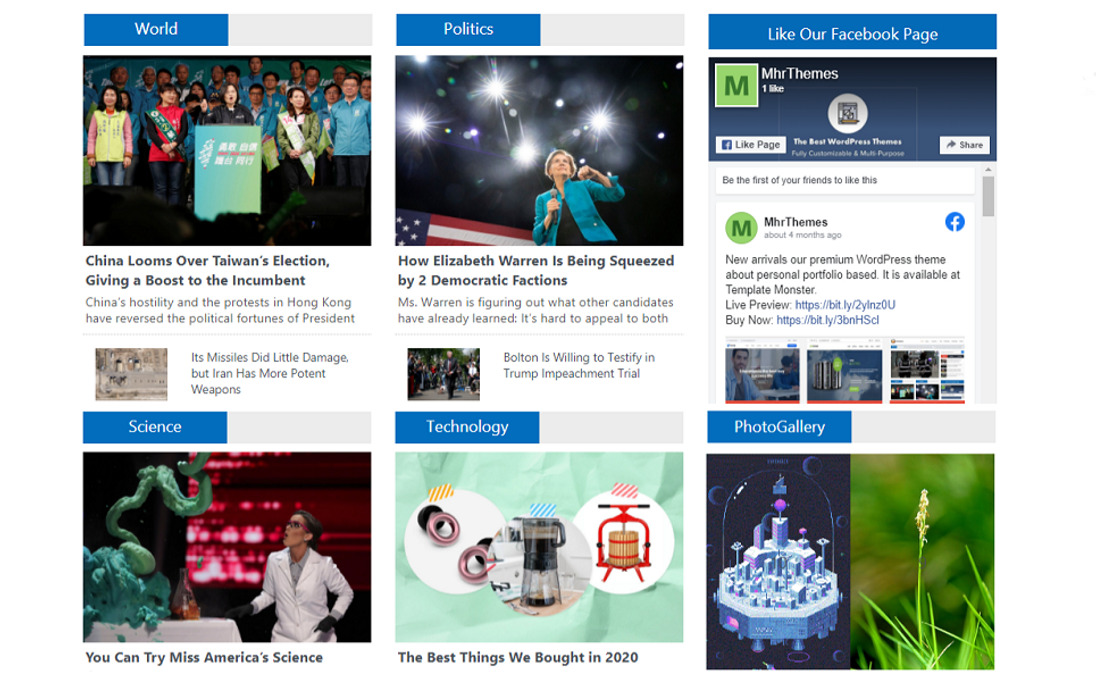Follow the bit.ly Buy Now link
1096x681 pixels.
(828, 320)
